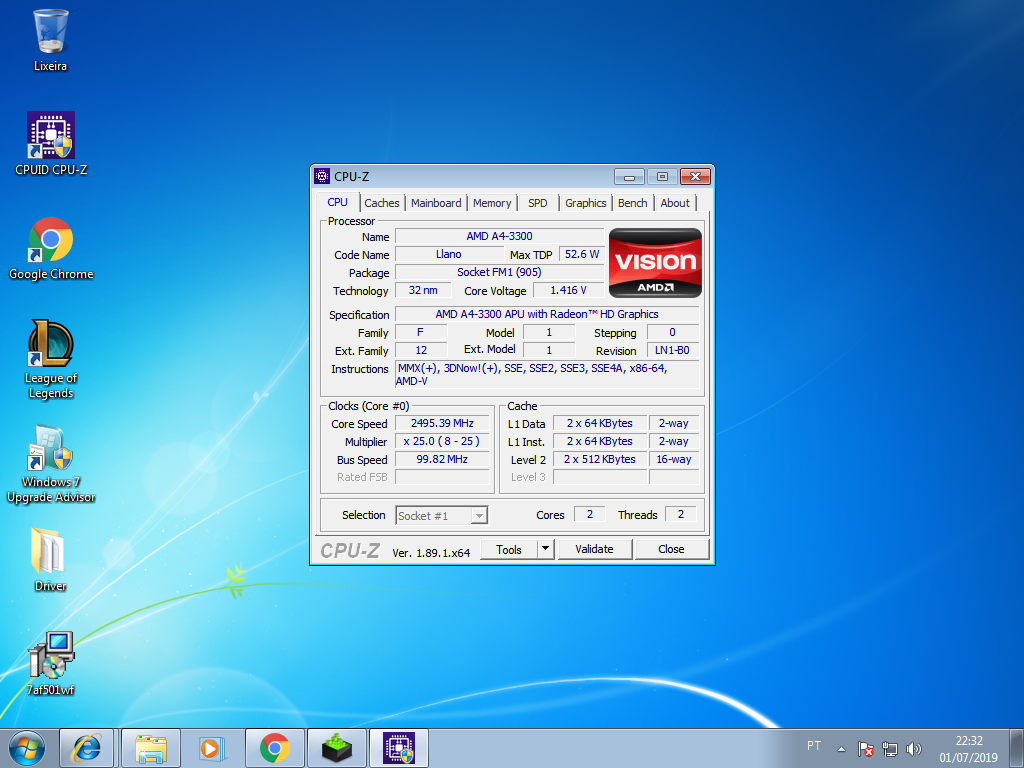Click the multiplier value x 25.0 (8 - 25)
This screenshot has width=1024, height=768.
point(442,441)
